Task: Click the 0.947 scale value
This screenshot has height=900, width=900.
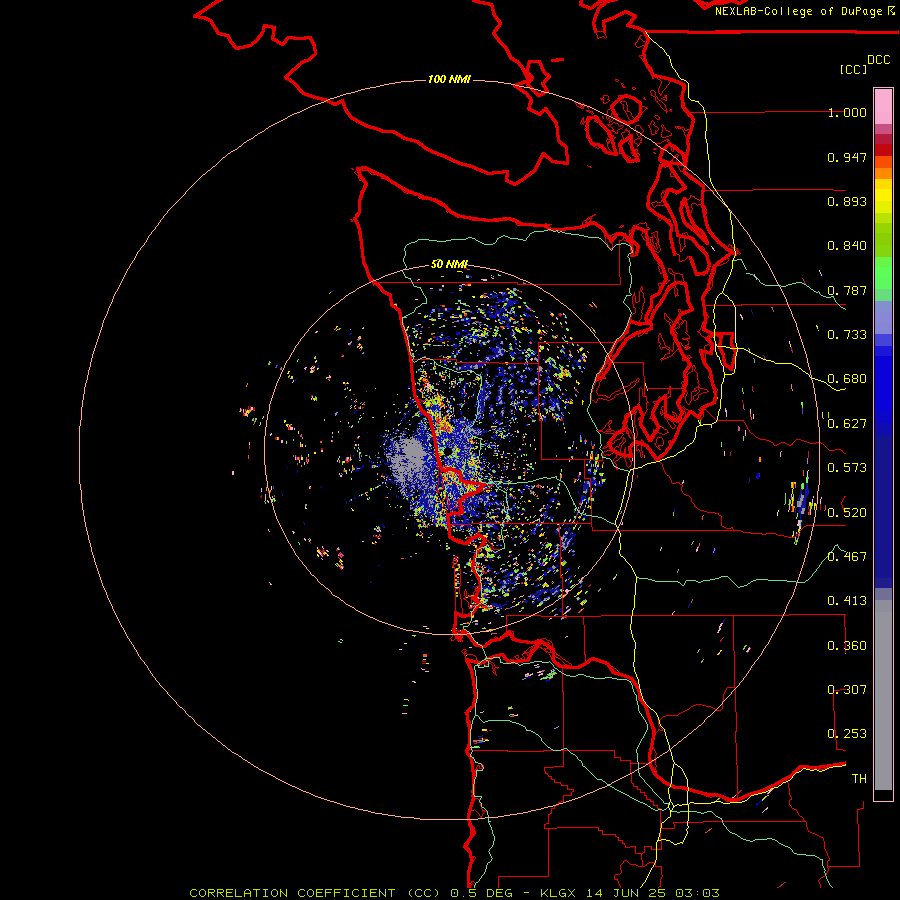Action: (847, 157)
